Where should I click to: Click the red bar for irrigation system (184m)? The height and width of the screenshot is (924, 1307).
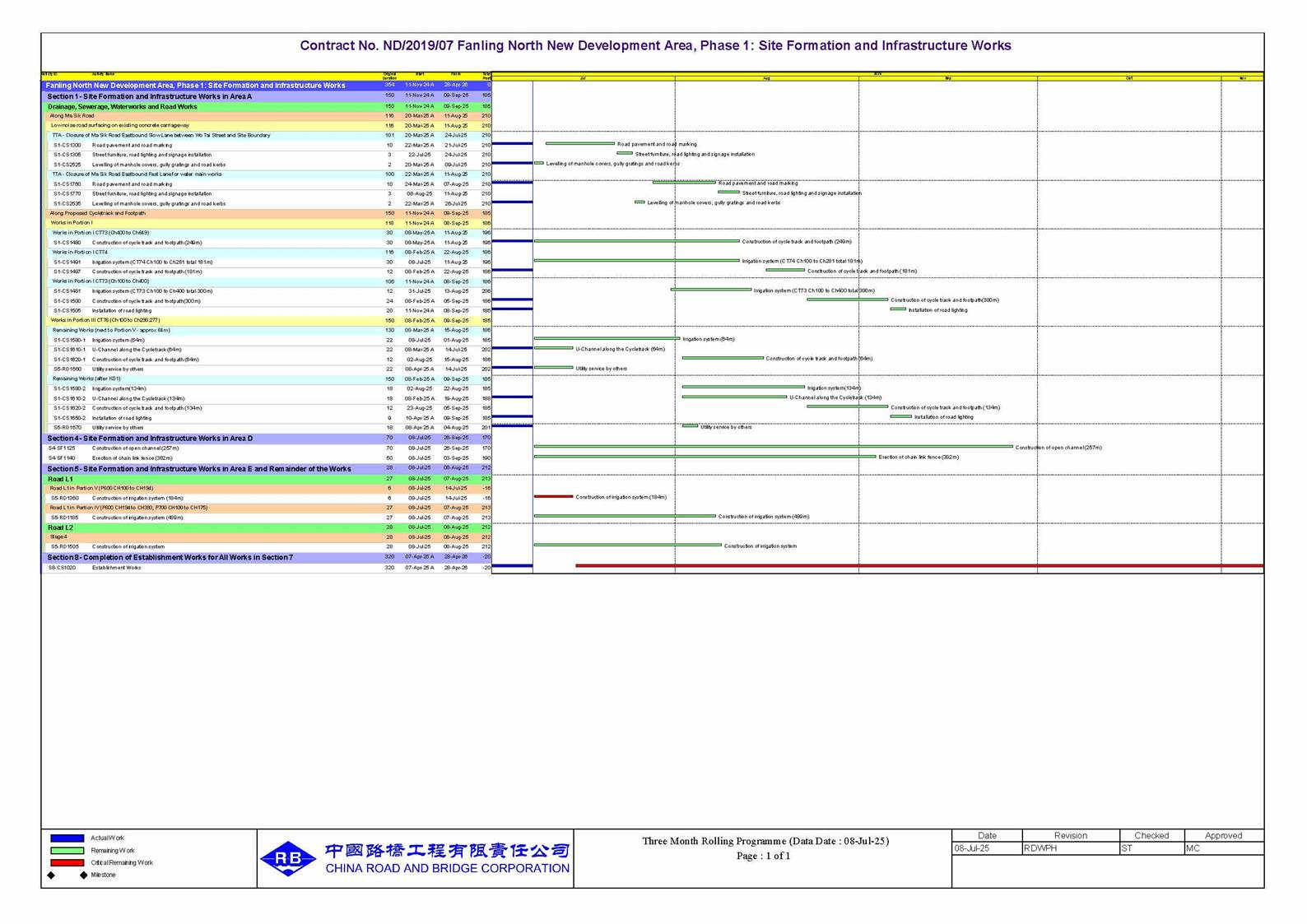[x=553, y=496]
